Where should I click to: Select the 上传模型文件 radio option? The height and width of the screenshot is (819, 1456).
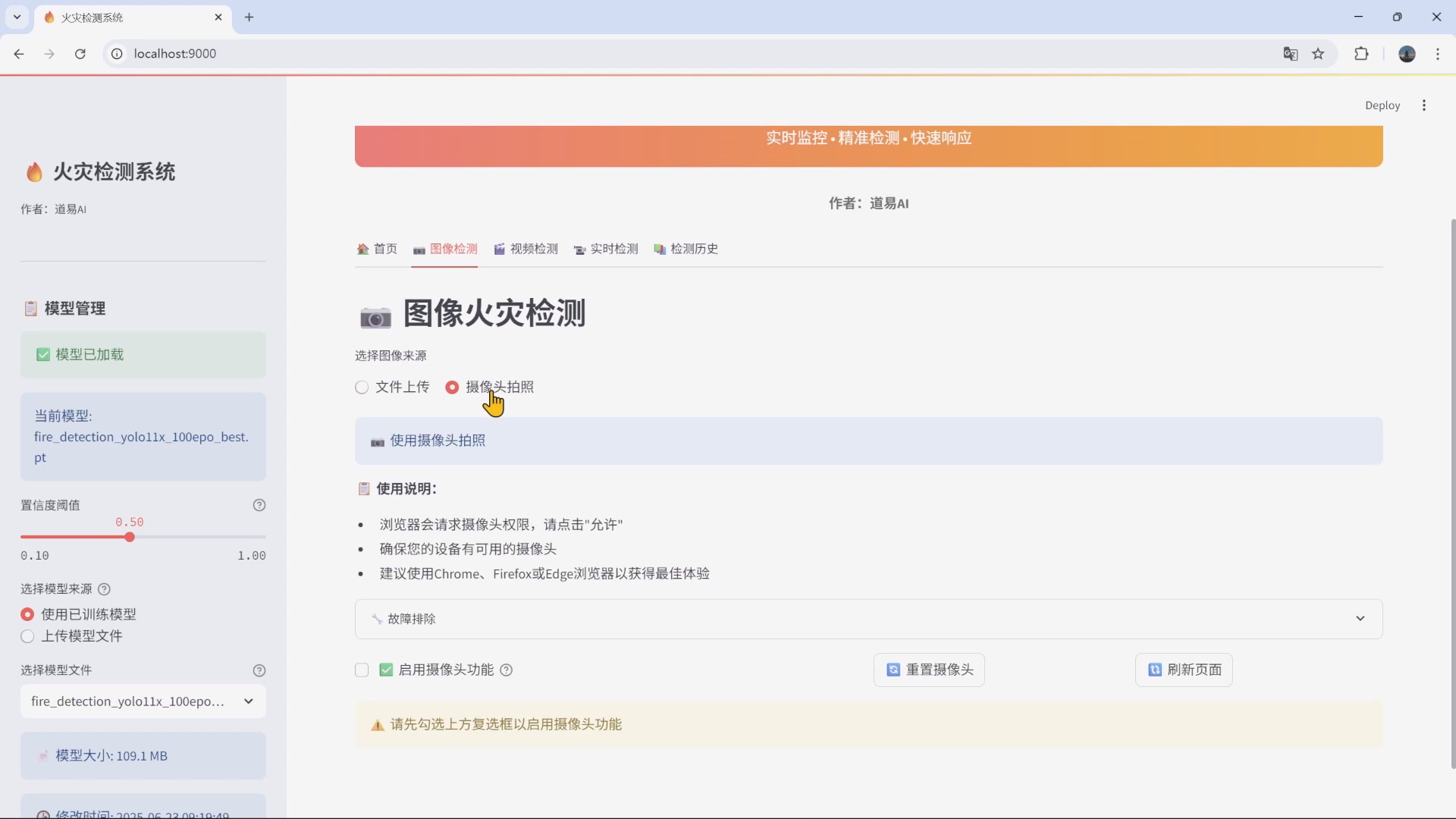click(x=27, y=636)
